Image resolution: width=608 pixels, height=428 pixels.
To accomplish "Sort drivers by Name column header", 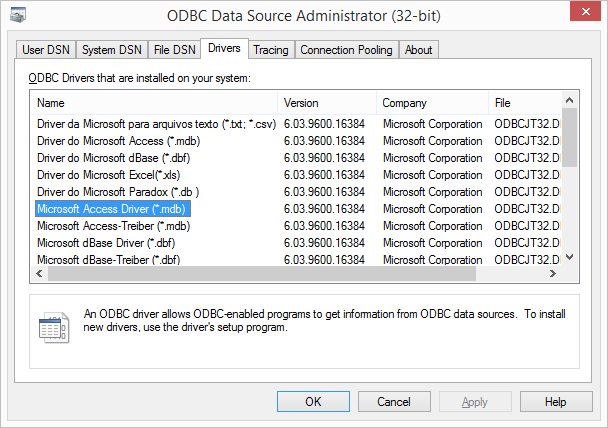I will tap(154, 103).
